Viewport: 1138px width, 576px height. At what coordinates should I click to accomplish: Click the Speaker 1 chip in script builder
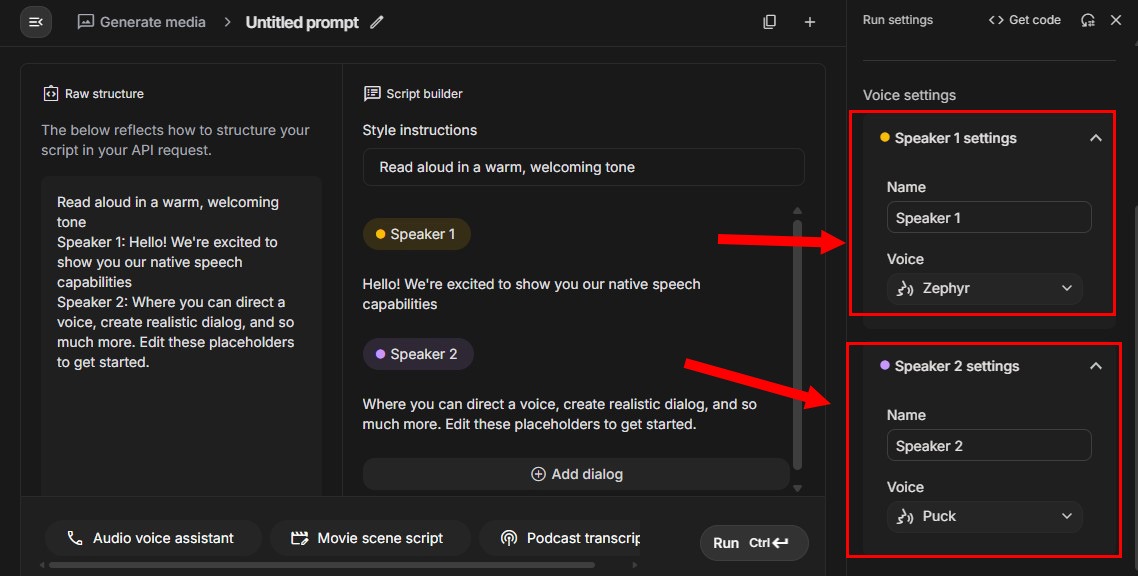click(416, 234)
